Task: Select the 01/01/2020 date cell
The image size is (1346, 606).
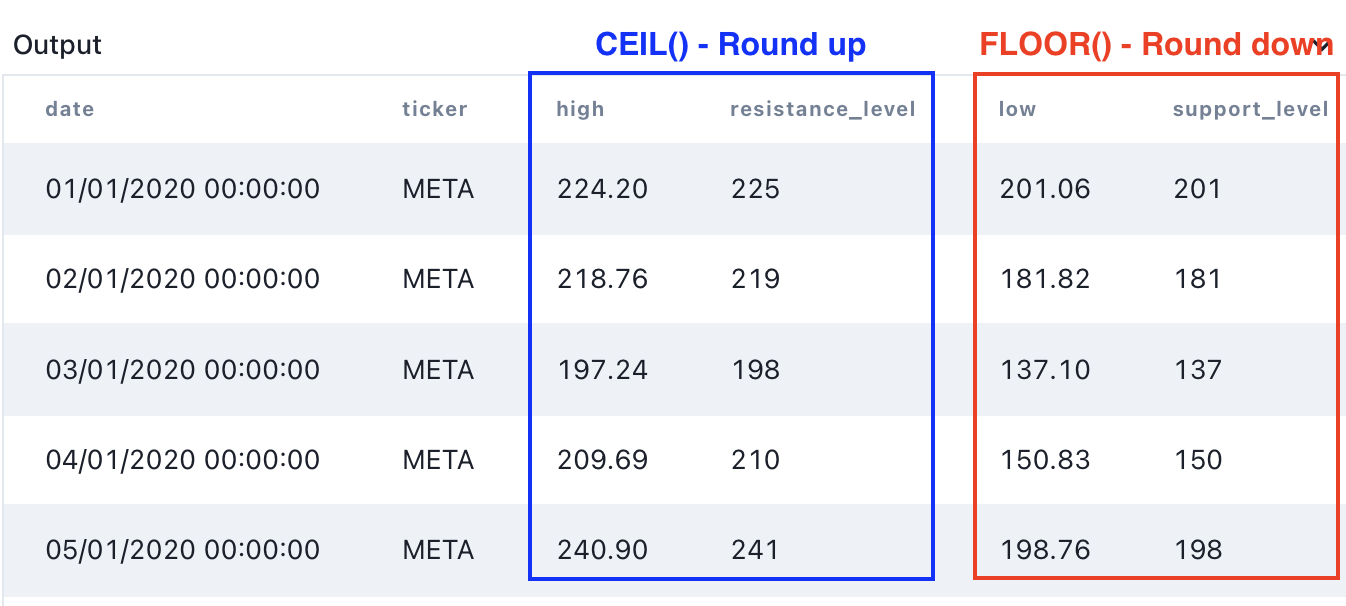Action: coord(182,188)
